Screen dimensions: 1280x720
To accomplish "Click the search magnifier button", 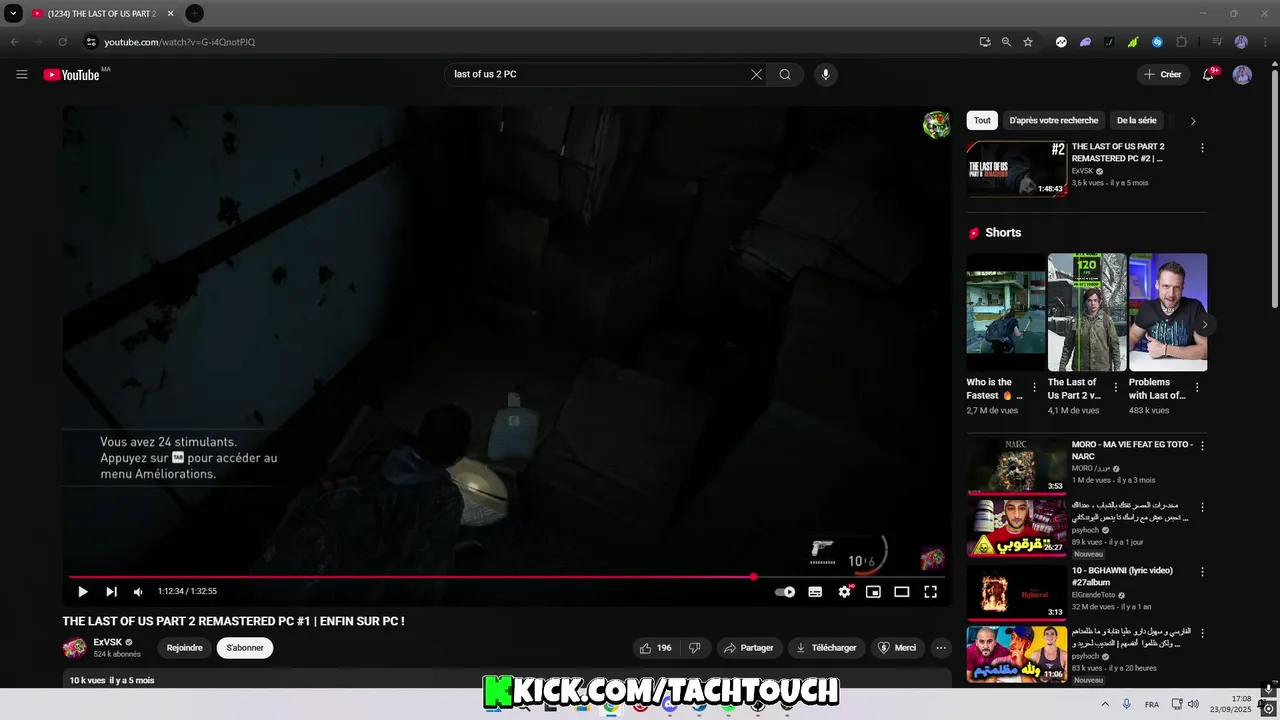I will click(785, 74).
